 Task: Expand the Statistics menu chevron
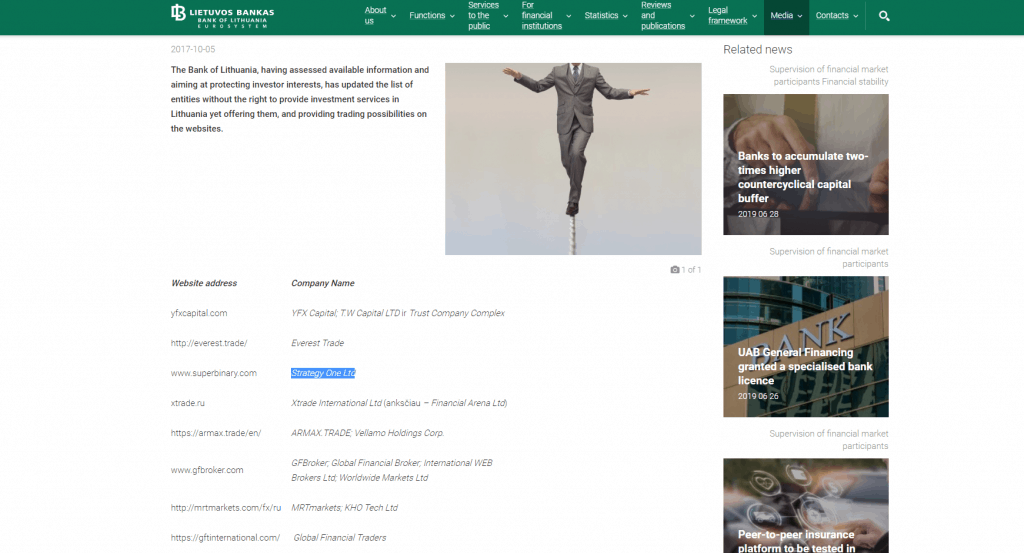(x=627, y=16)
